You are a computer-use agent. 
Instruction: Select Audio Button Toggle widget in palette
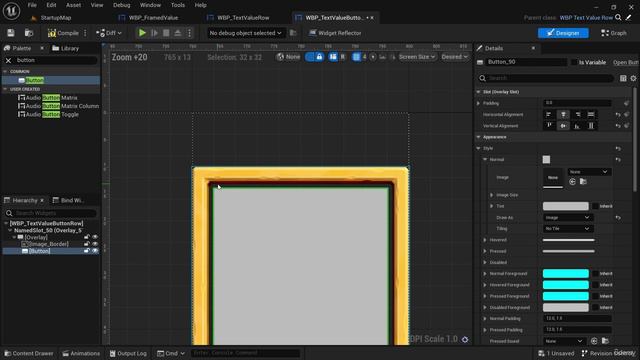49,115
